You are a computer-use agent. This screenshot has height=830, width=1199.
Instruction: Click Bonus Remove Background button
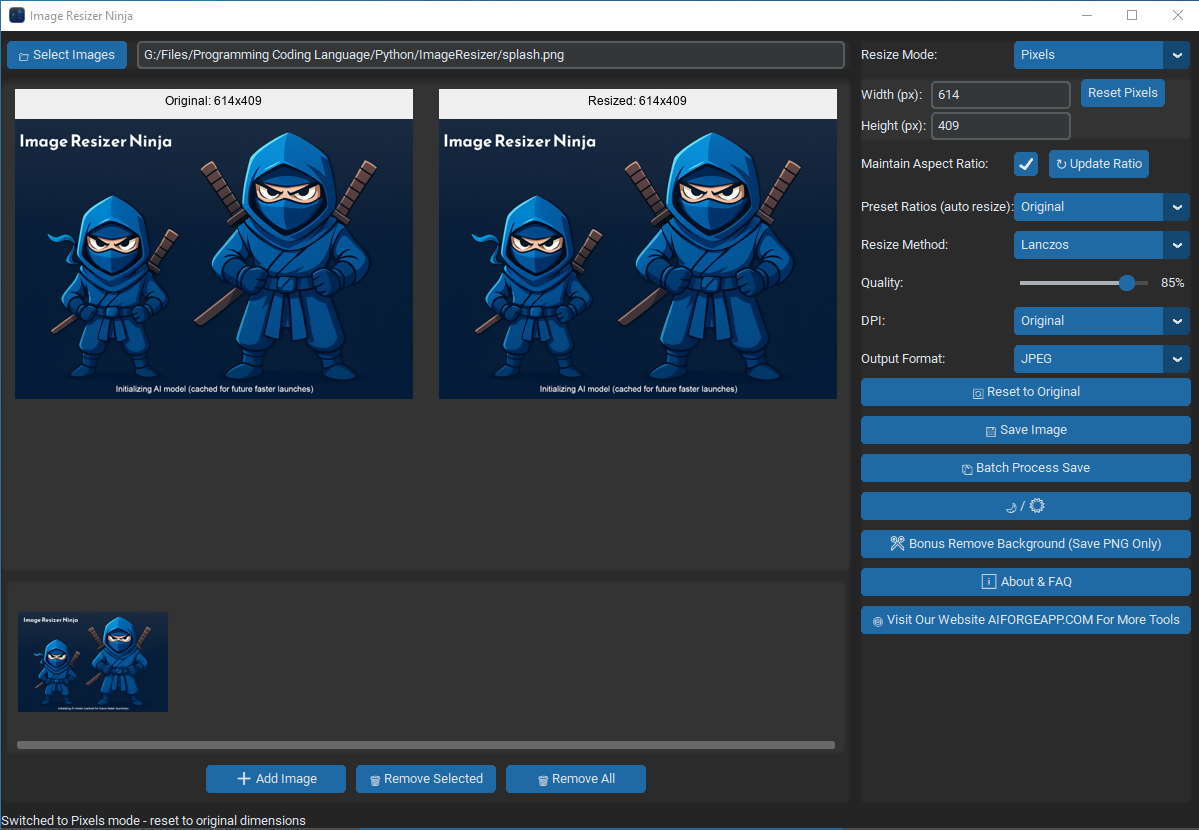click(1025, 544)
